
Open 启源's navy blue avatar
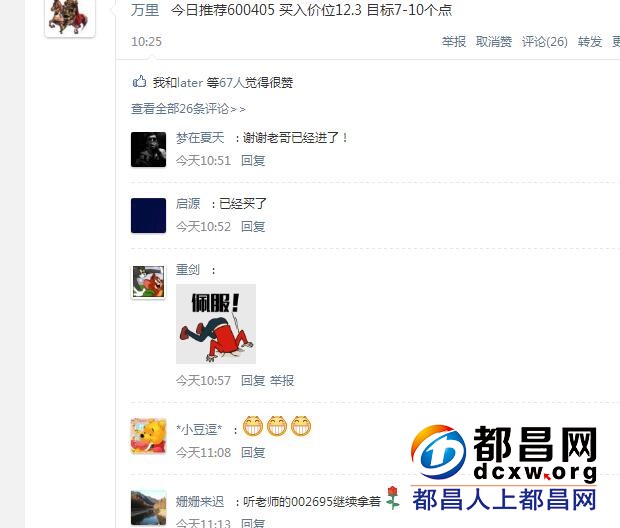148,216
